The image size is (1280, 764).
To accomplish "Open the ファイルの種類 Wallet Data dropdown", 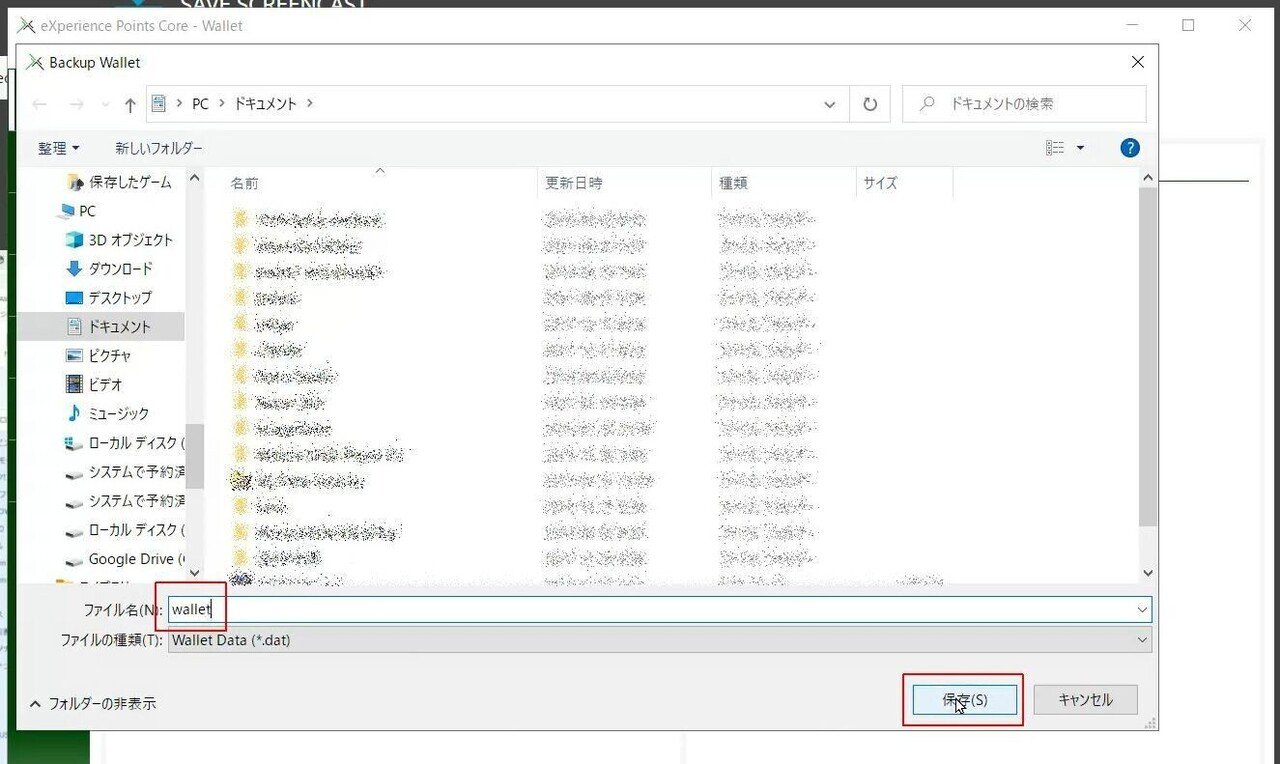I will tap(660, 640).
